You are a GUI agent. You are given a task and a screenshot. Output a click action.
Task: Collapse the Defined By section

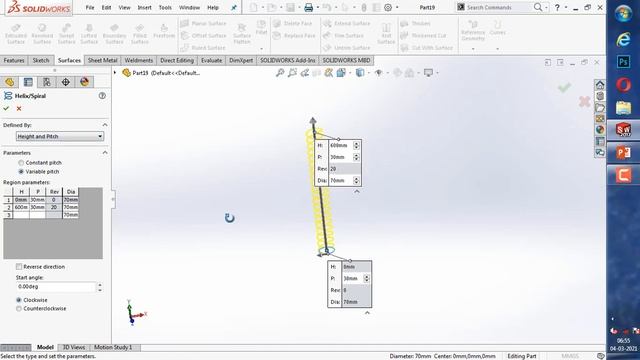point(105,125)
